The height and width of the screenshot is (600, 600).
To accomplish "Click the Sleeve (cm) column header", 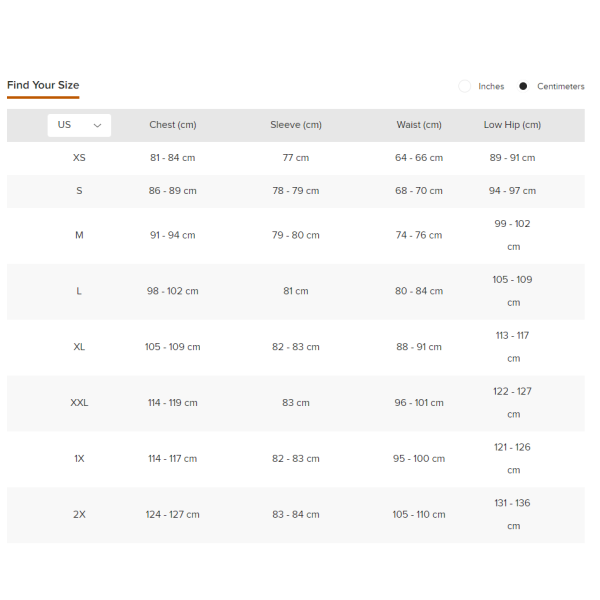I will [296, 125].
